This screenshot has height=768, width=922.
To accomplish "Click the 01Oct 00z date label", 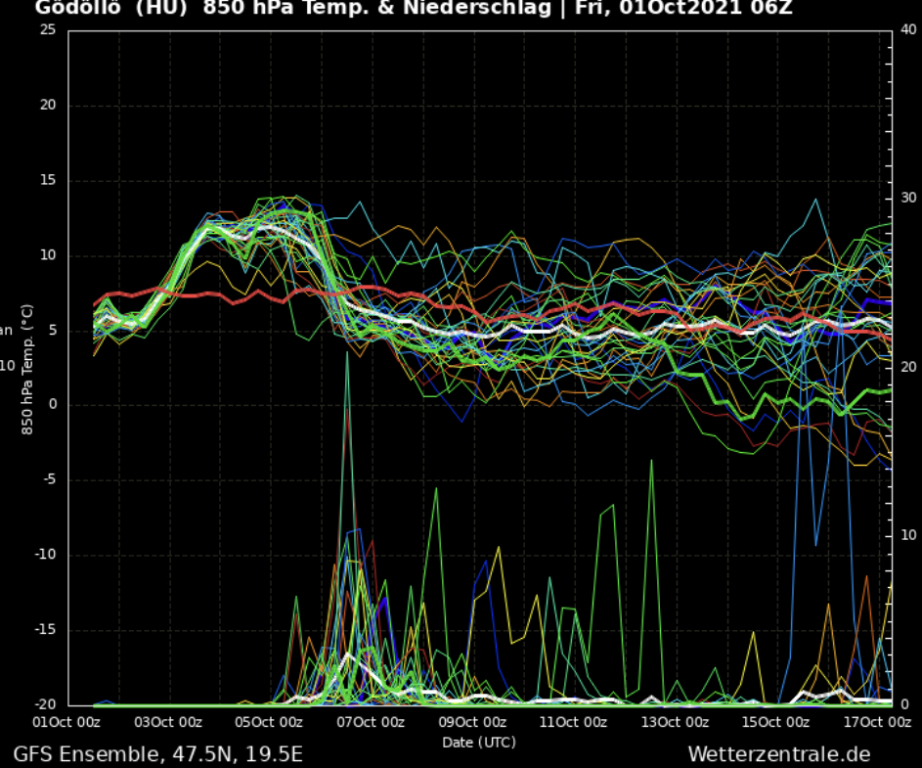I will (x=68, y=722).
